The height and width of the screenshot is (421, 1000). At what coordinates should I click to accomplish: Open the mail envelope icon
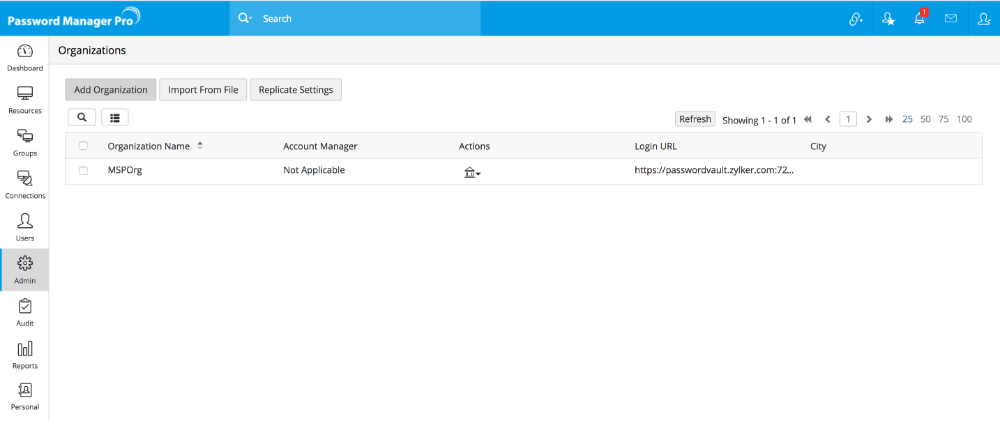(951, 18)
